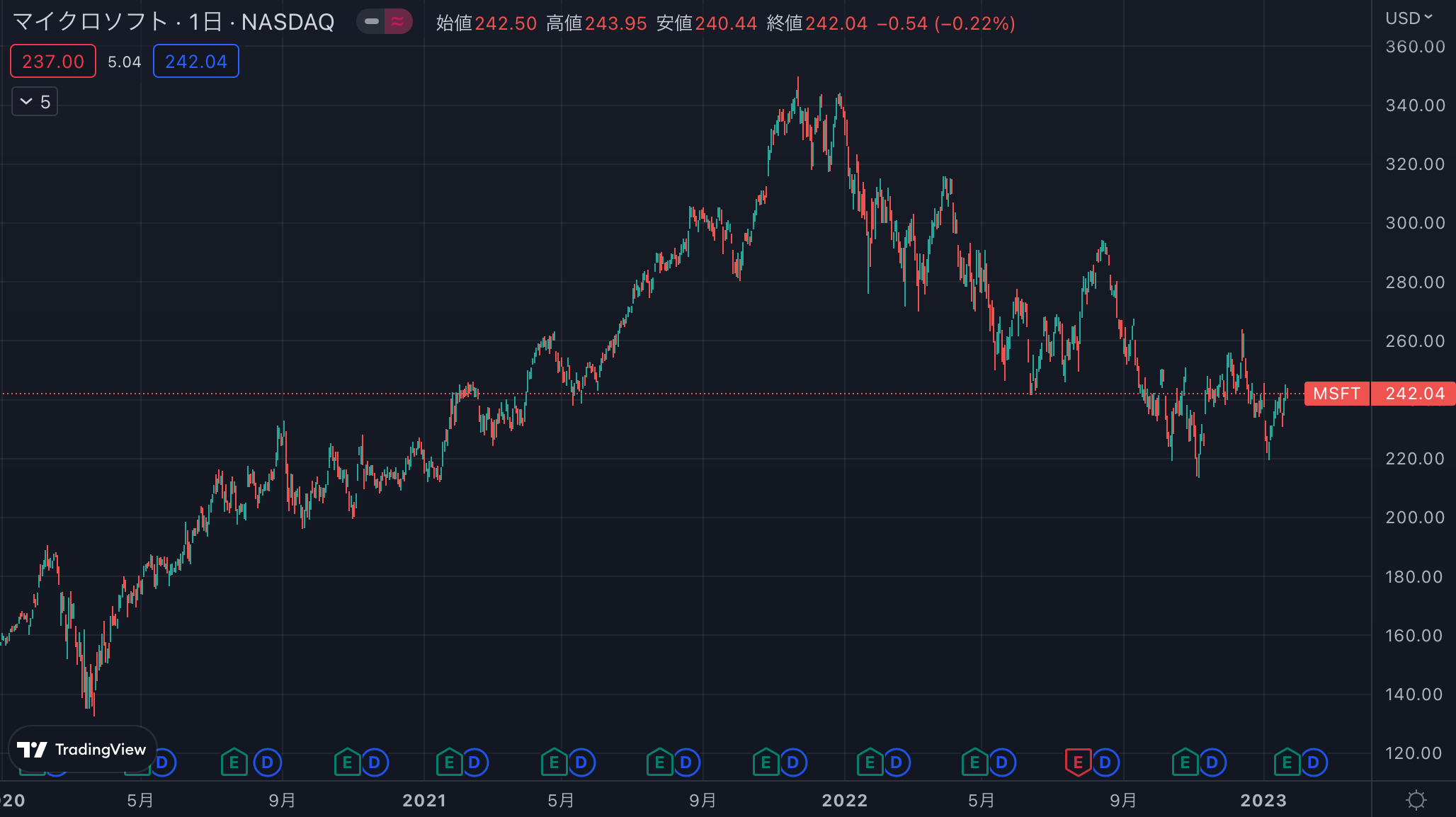
Task: Click the red sell price 237.00 button
Action: click(53, 62)
